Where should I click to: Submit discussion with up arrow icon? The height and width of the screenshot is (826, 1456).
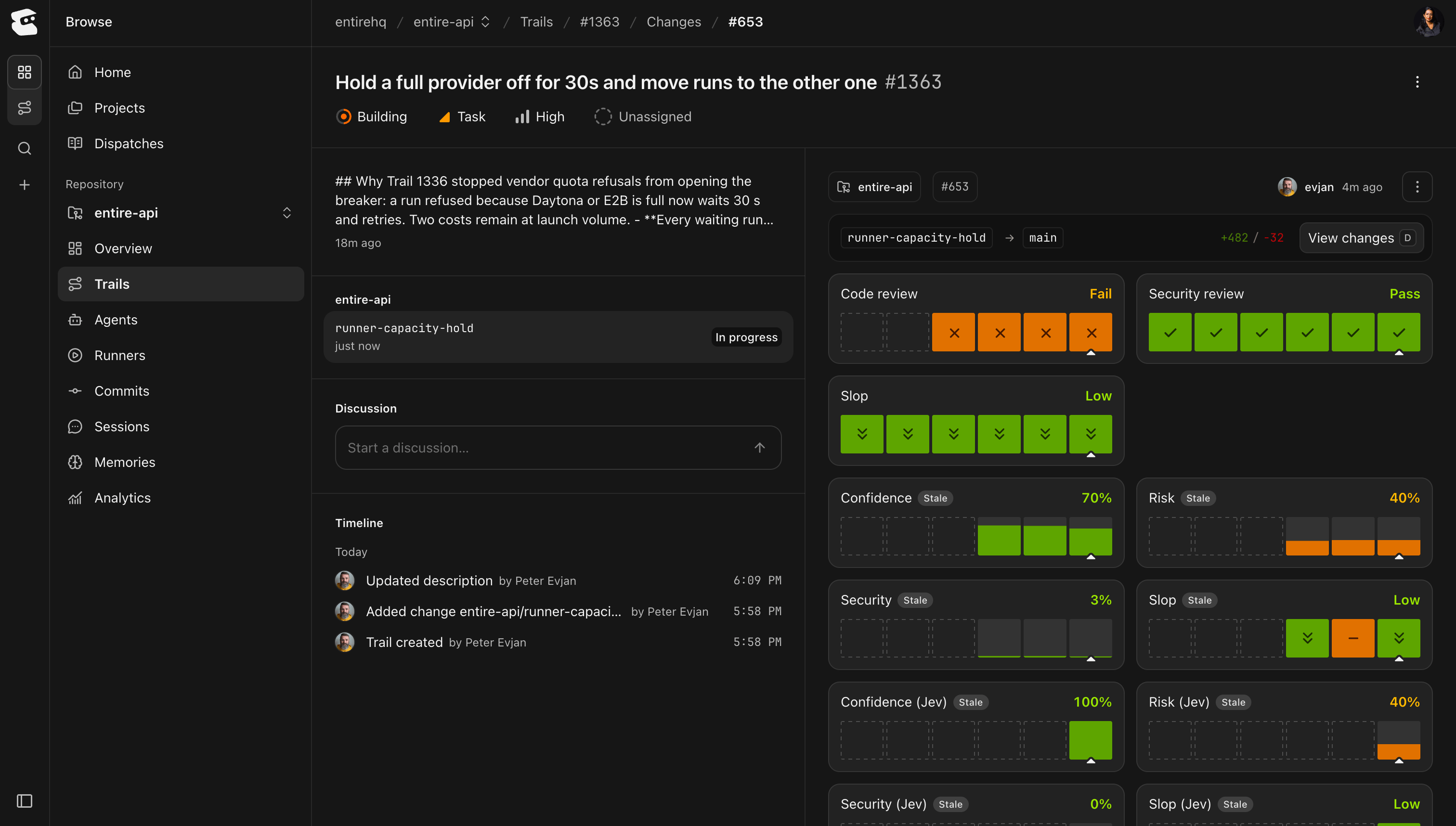point(760,448)
